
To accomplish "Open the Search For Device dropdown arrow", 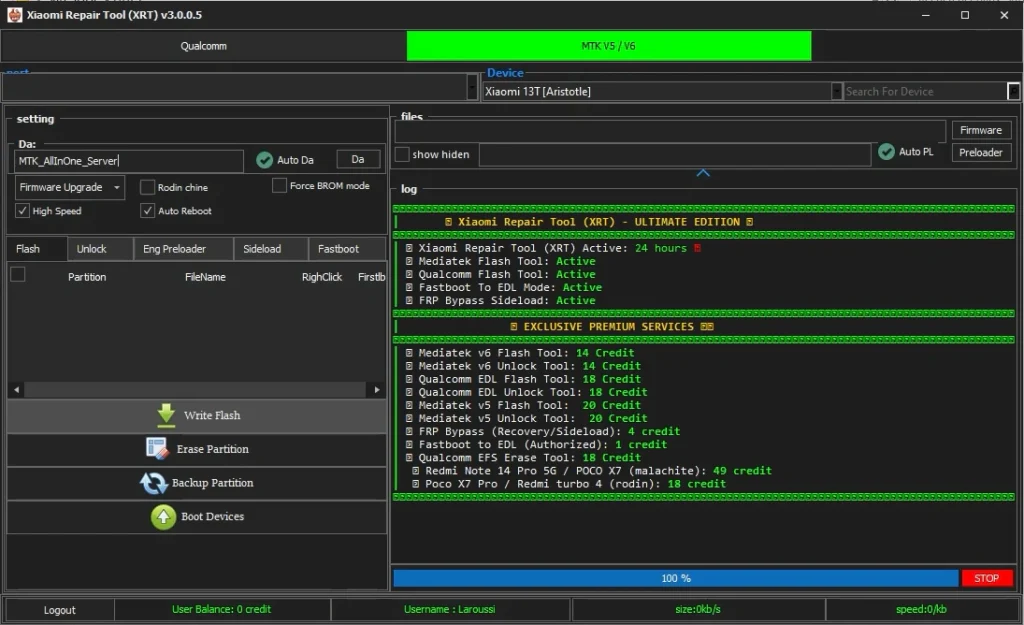I will 1013,92.
